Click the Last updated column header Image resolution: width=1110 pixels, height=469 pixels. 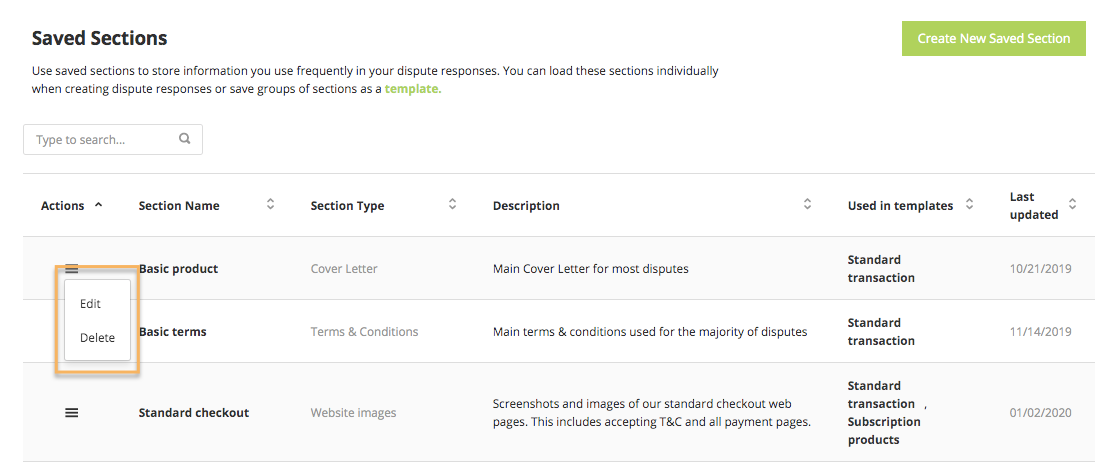click(x=1034, y=205)
